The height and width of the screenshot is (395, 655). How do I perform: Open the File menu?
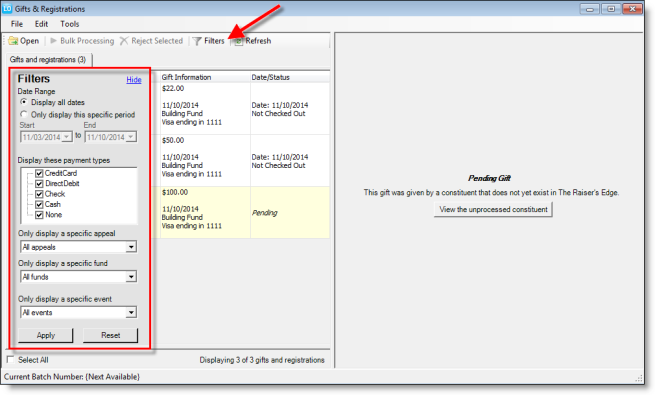(17, 24)
